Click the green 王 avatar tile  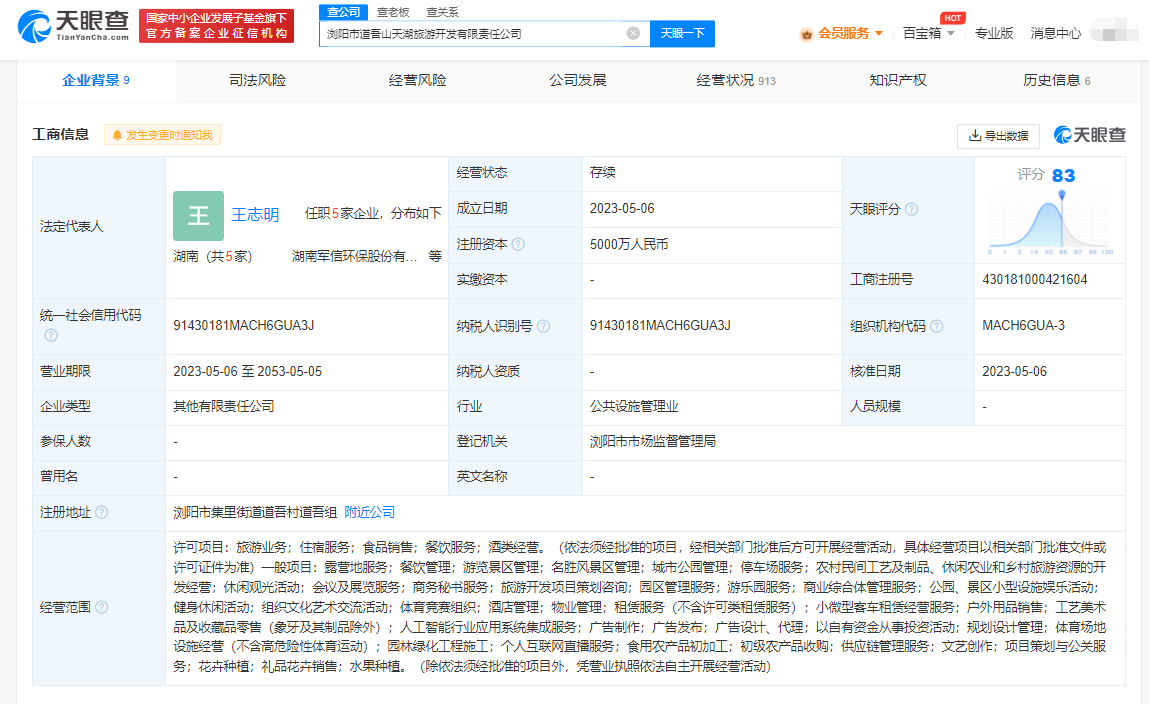tap(198, 215)
